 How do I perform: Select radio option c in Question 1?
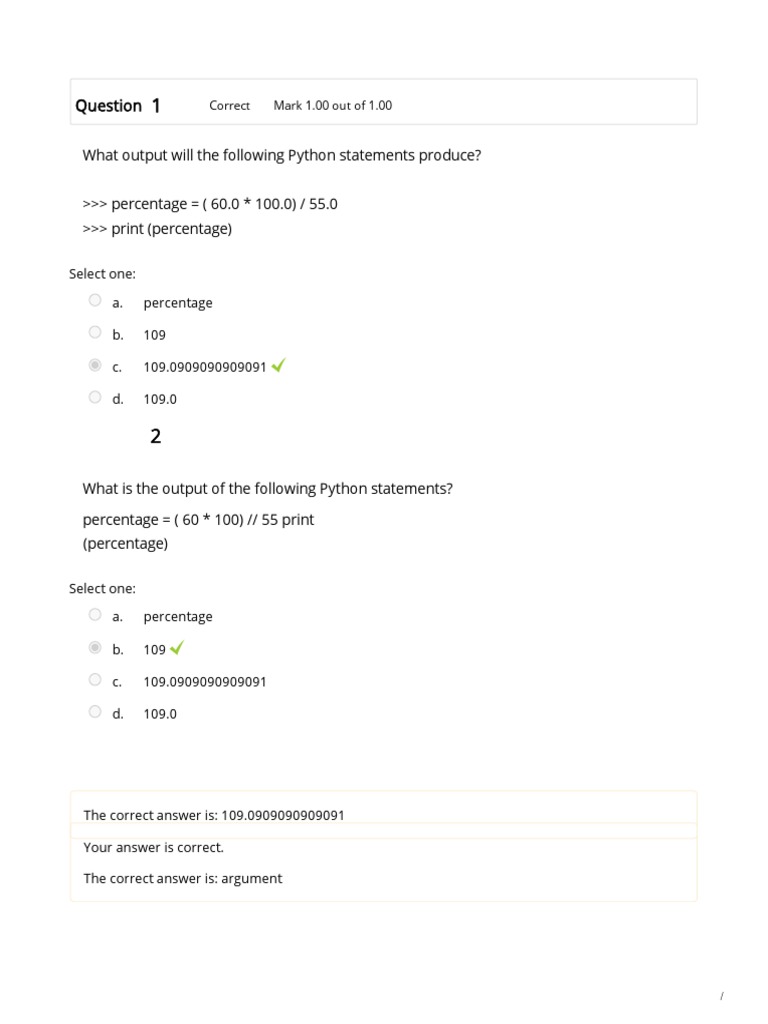pyautogui.click(x=95, y=365)
